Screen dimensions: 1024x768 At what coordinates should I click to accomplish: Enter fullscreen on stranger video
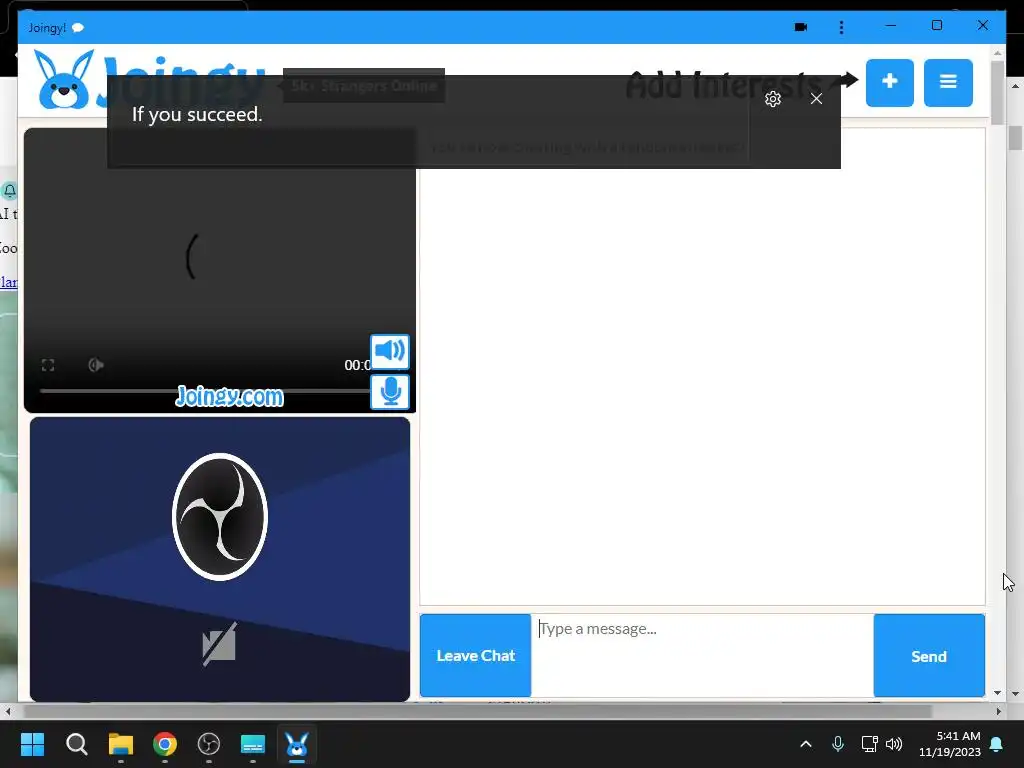(x=48, y=365)
